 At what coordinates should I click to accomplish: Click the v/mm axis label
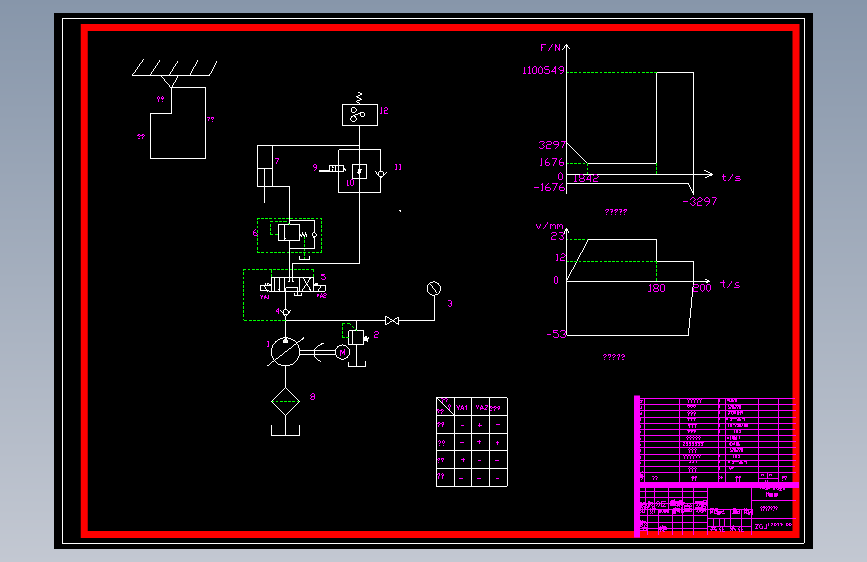[550, 226]
